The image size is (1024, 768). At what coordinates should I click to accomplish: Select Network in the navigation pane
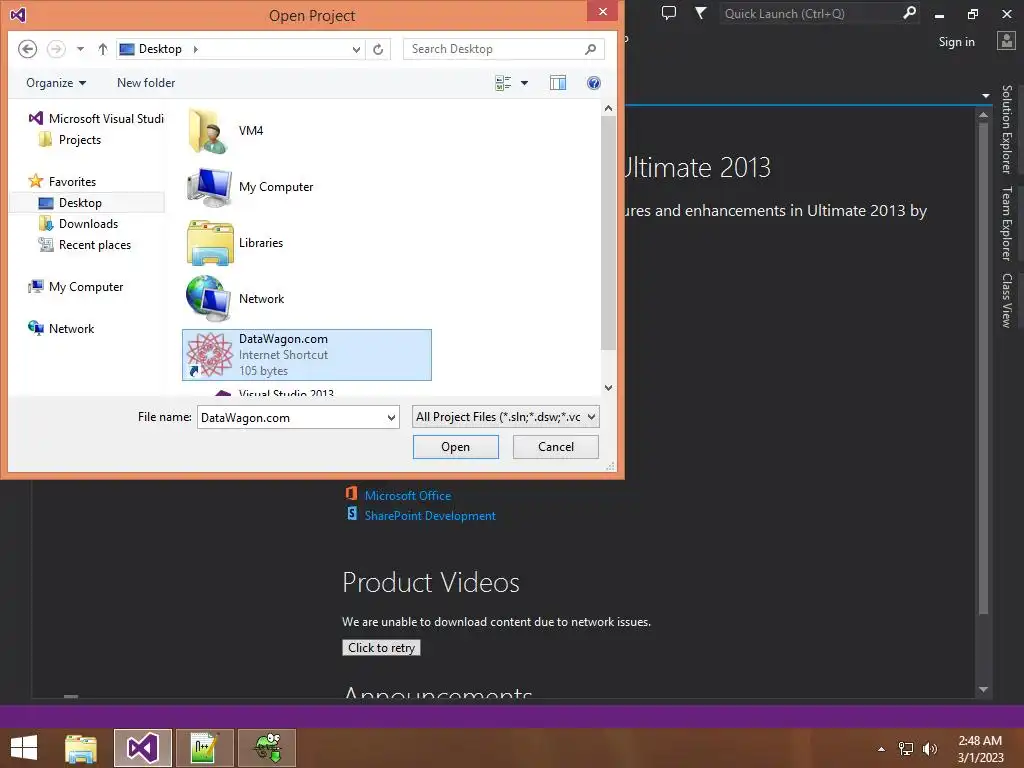[x=61, y=328]
